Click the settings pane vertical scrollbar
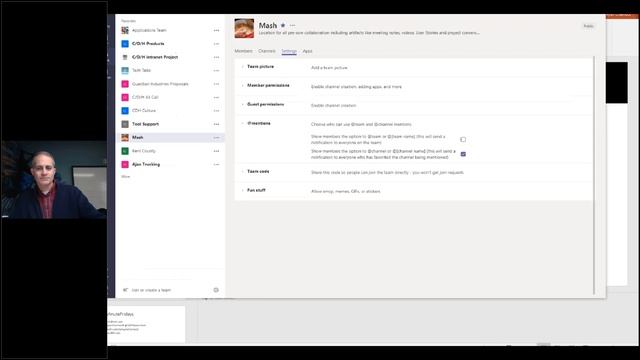Viewport: 640px width, 360px height. click(594, 176)
